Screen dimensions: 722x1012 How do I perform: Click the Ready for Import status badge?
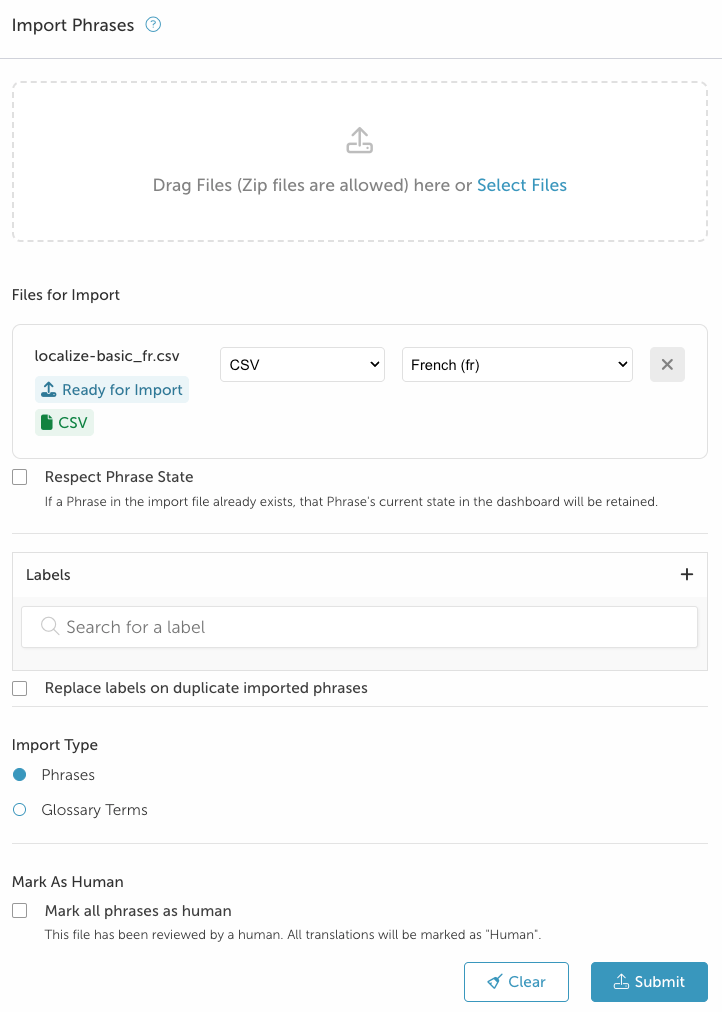point(112,390)
